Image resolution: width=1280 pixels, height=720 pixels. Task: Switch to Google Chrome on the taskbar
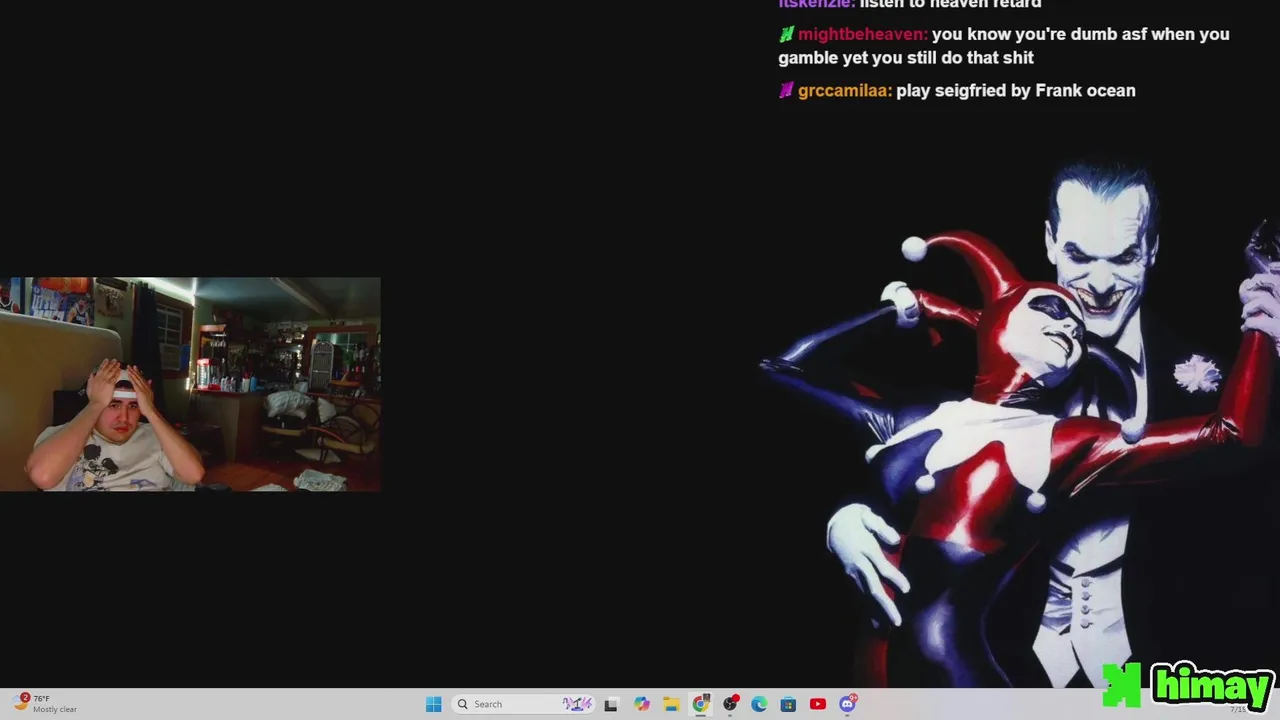pyautogui.click(x=700, y=704)
